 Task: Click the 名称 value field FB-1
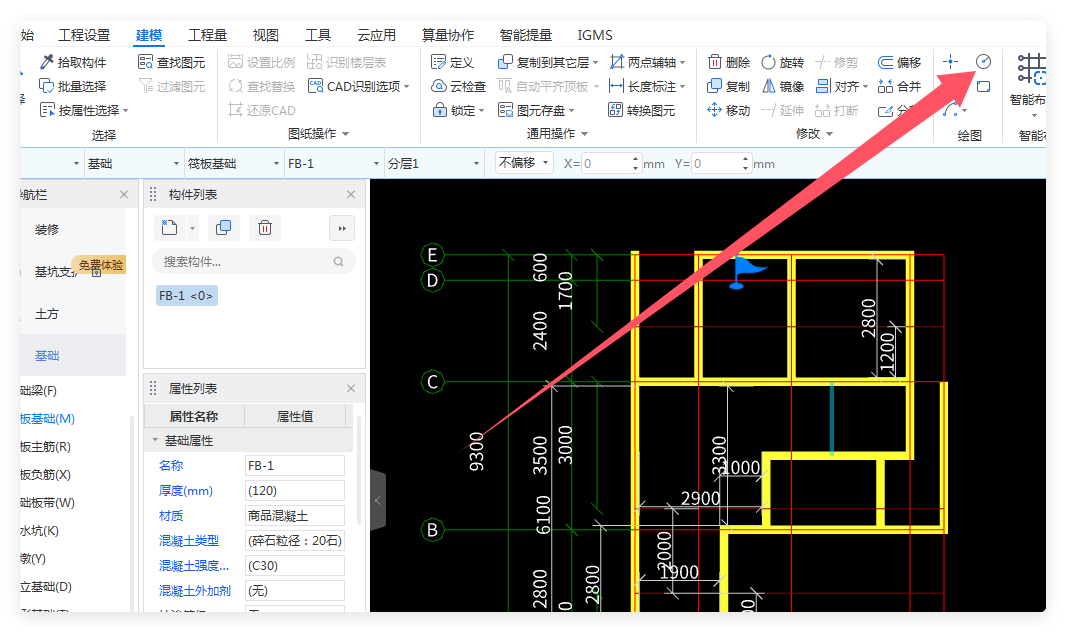(294, 466)
